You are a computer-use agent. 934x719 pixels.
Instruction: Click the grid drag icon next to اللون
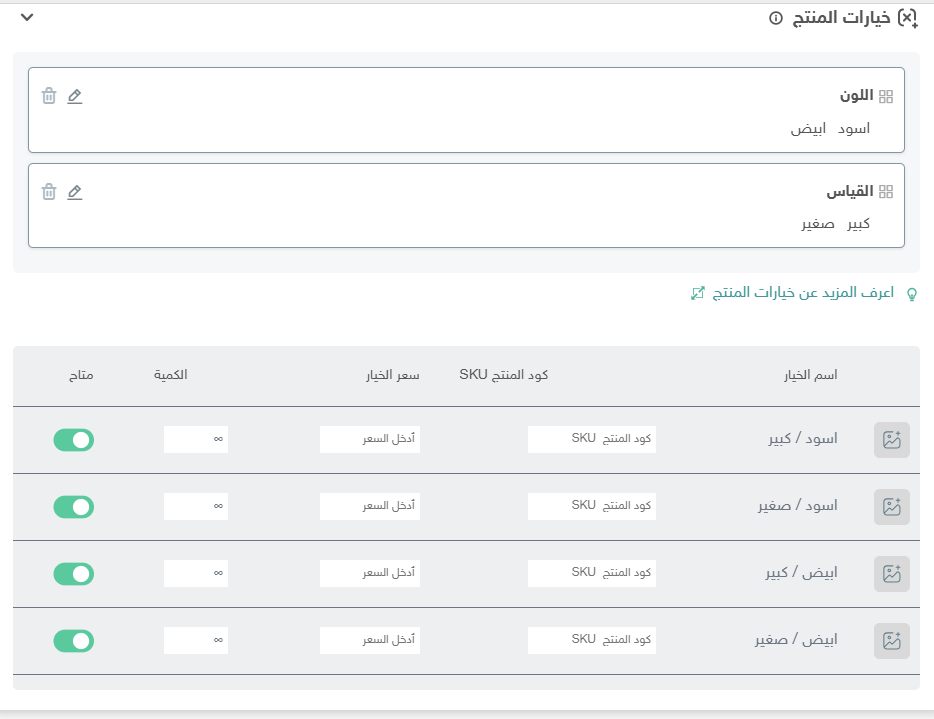(886, 97)
